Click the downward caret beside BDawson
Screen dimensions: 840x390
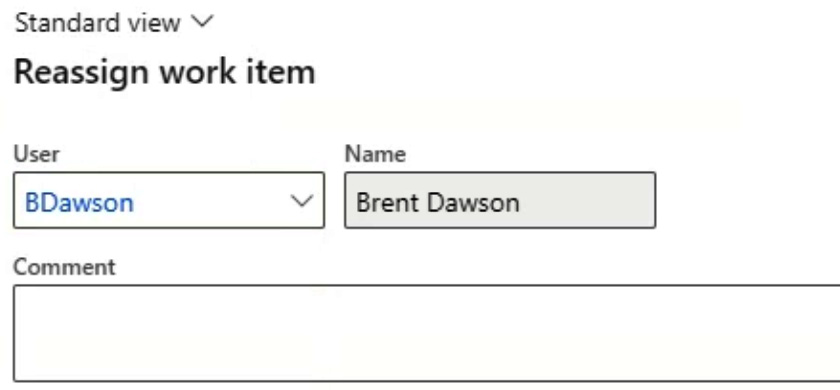pos(302,201)
